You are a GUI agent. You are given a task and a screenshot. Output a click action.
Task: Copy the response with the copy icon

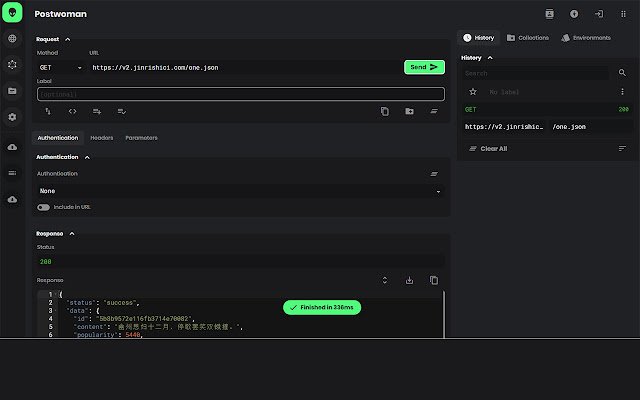coord(434,280)
